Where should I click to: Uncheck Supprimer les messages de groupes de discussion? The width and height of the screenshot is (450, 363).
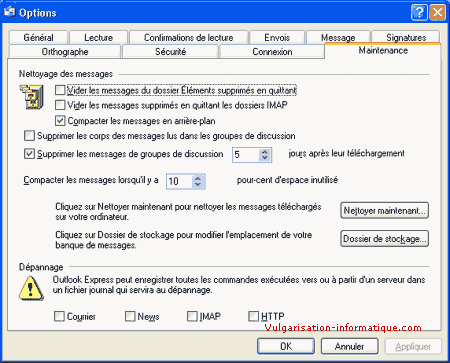click(29, 154)
